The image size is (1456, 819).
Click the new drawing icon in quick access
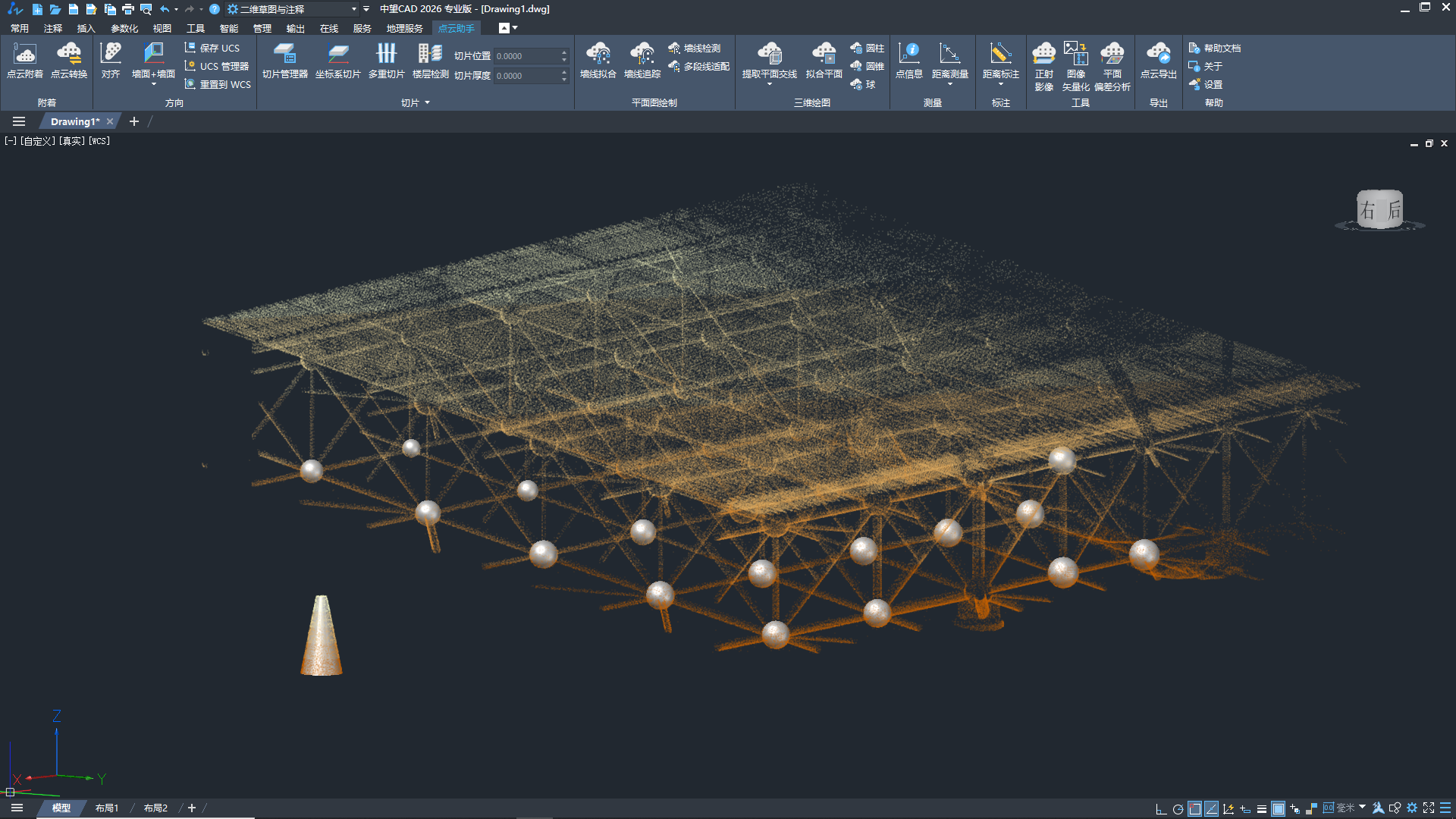tap(37, 9)
